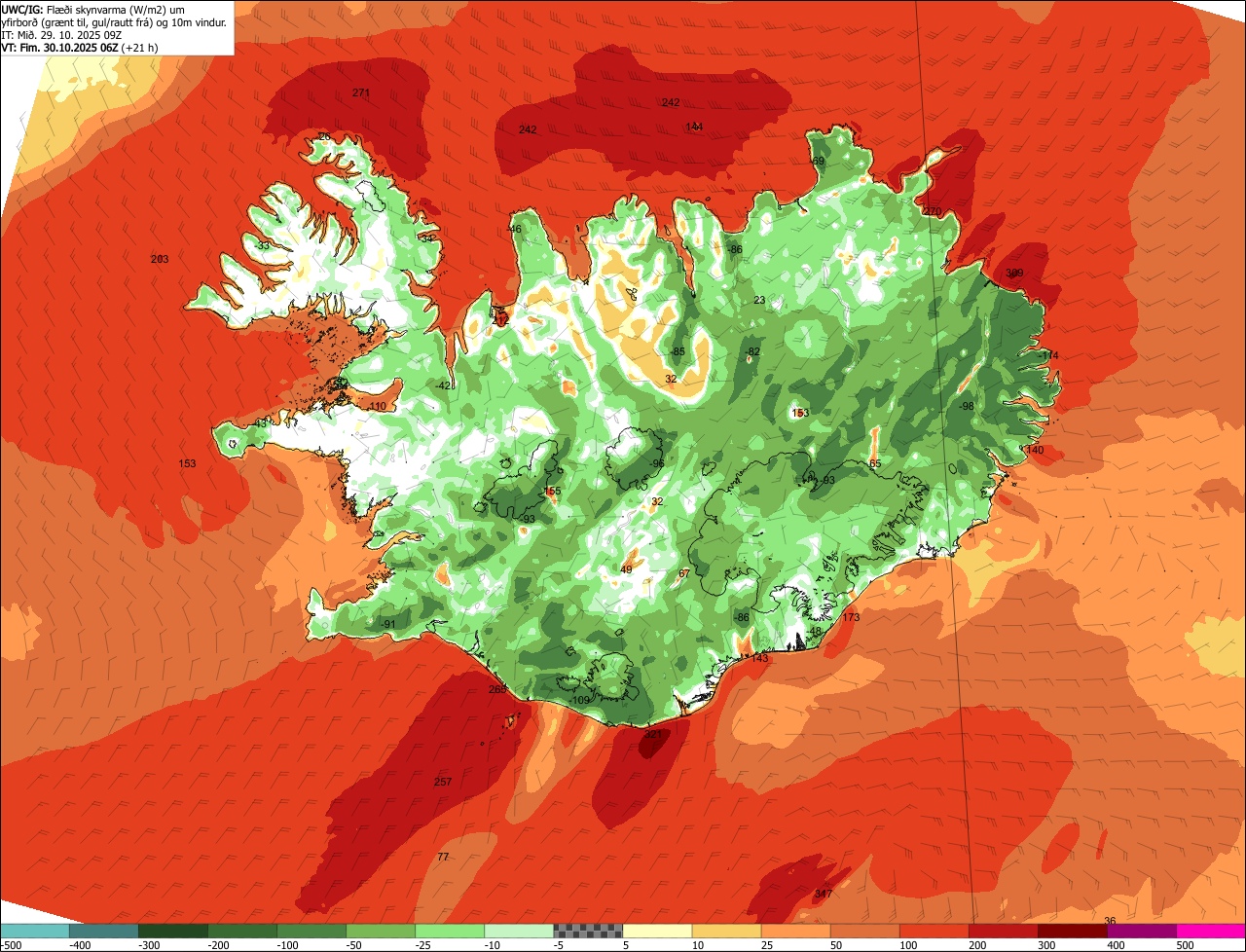Click the map value '140' off the southeast coast
Viewport: 1246px width, 952px height.
pyautogui.click(x=1034, y=451)
